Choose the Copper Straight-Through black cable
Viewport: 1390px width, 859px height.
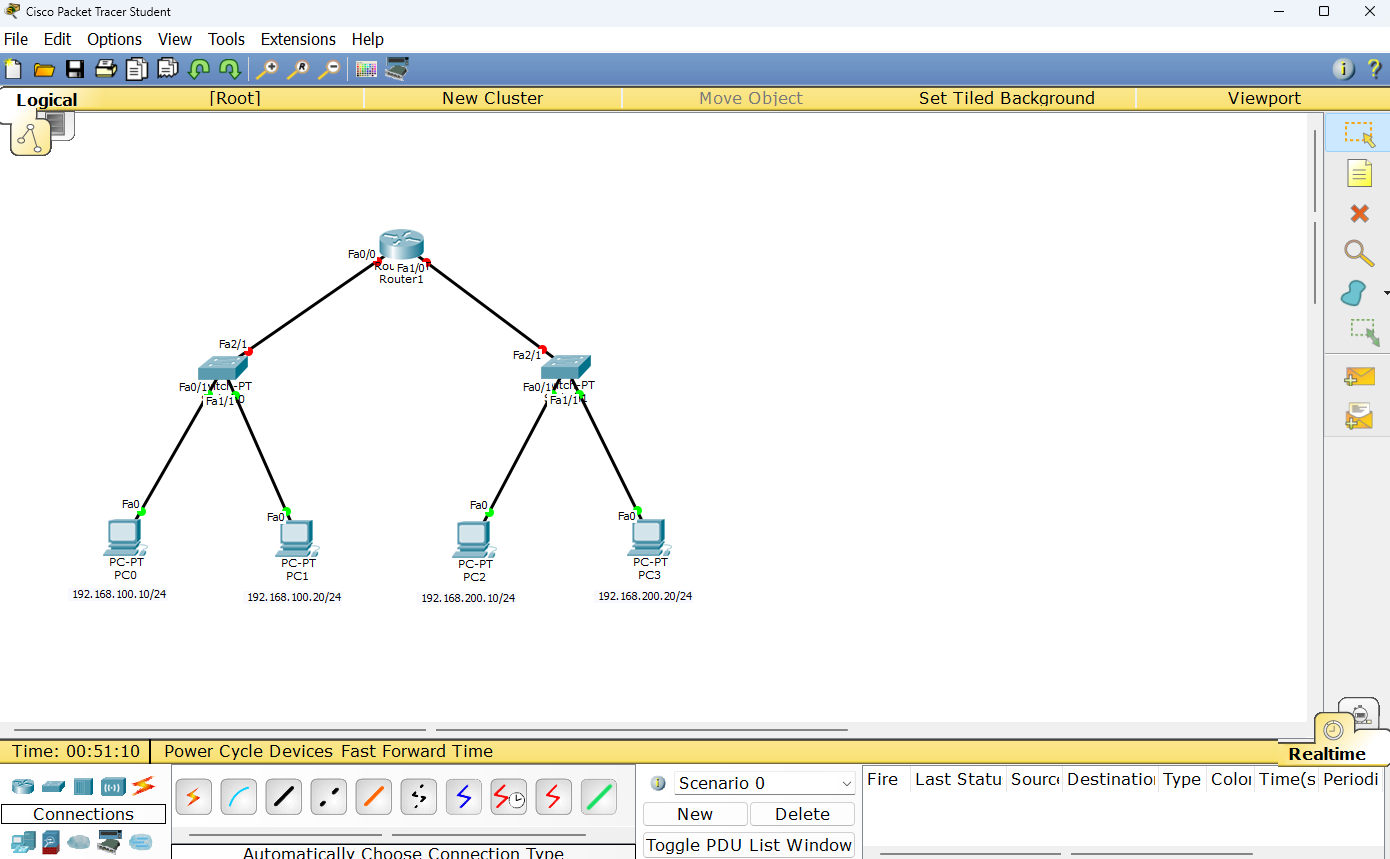click(284, 797)
